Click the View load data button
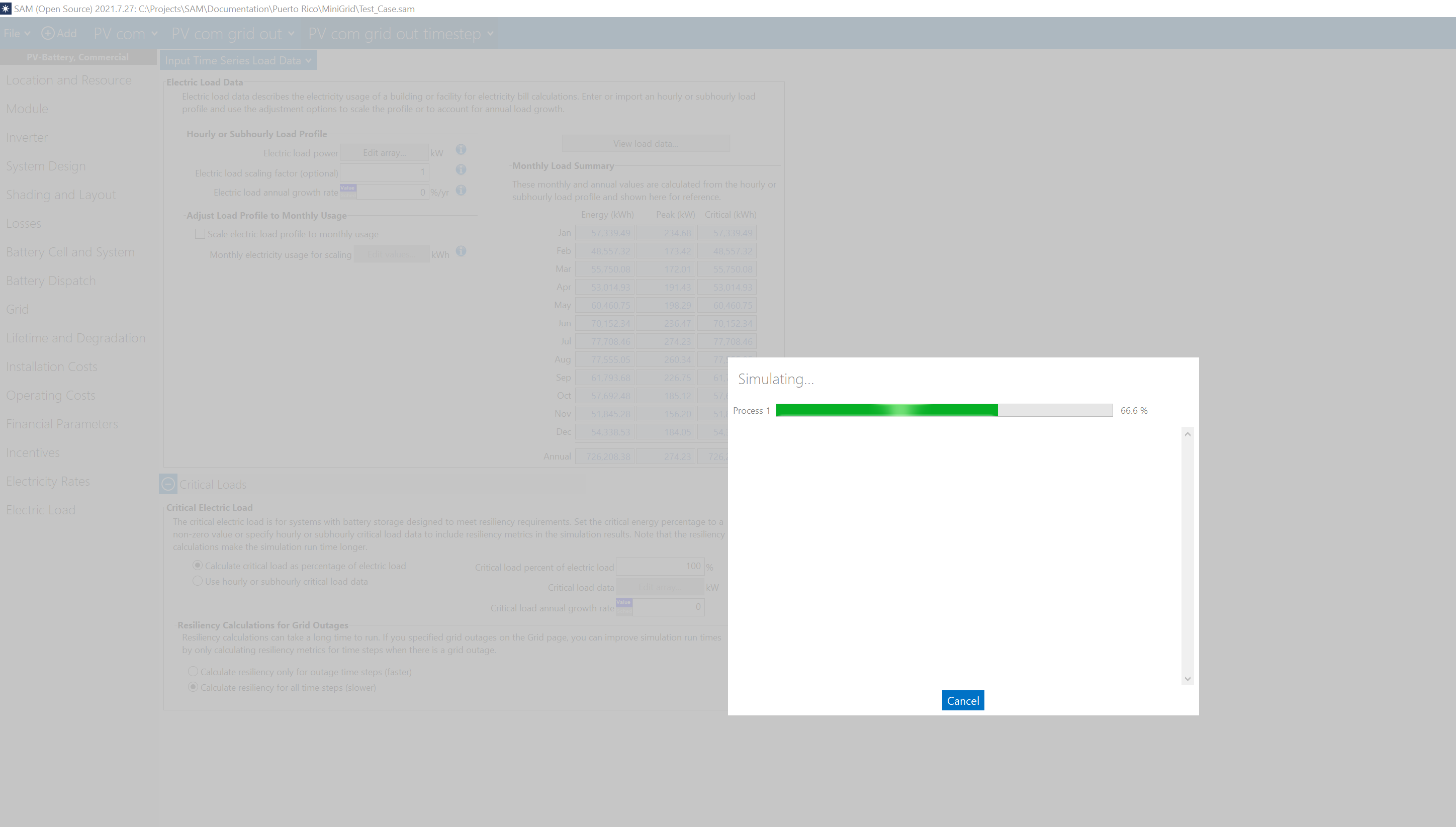 coord(645,144)
